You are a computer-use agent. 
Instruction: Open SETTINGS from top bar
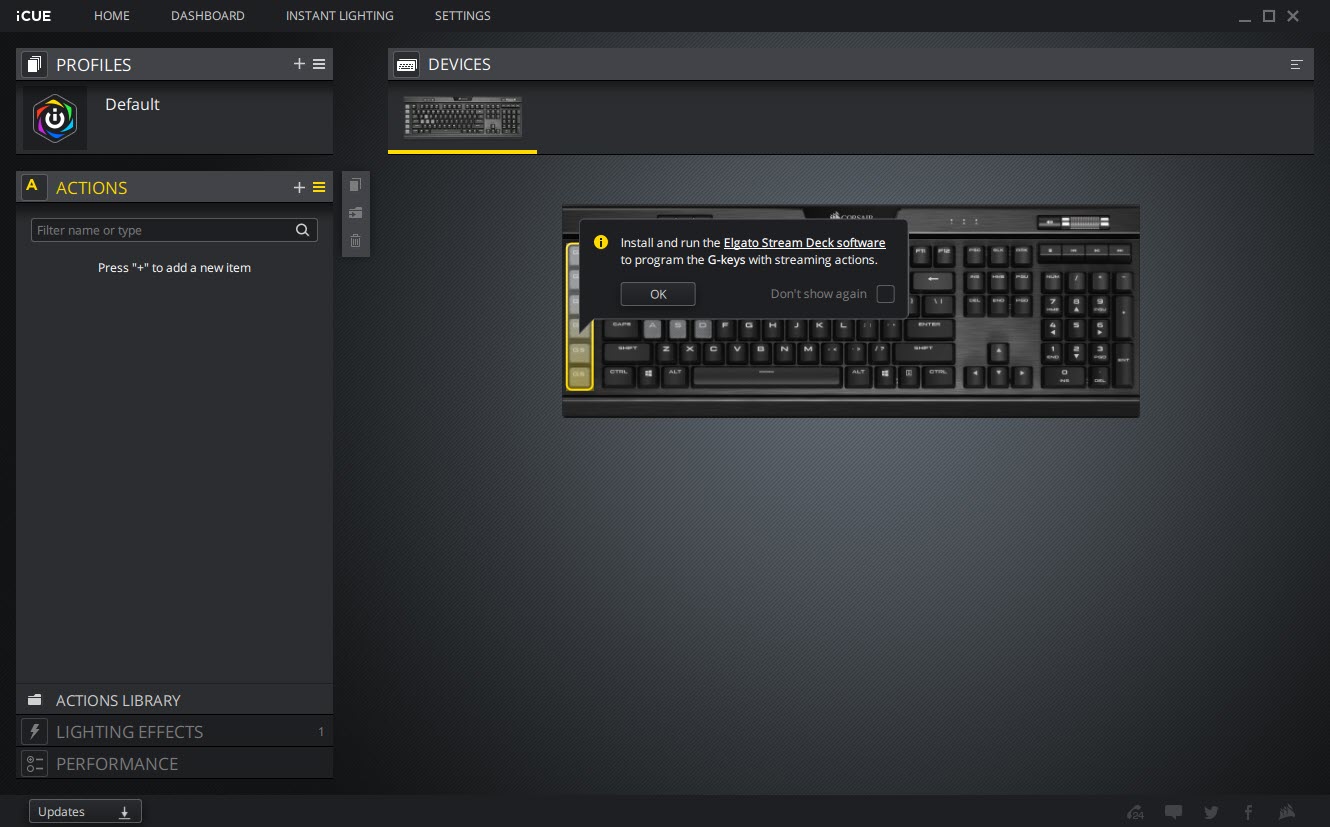463,16
